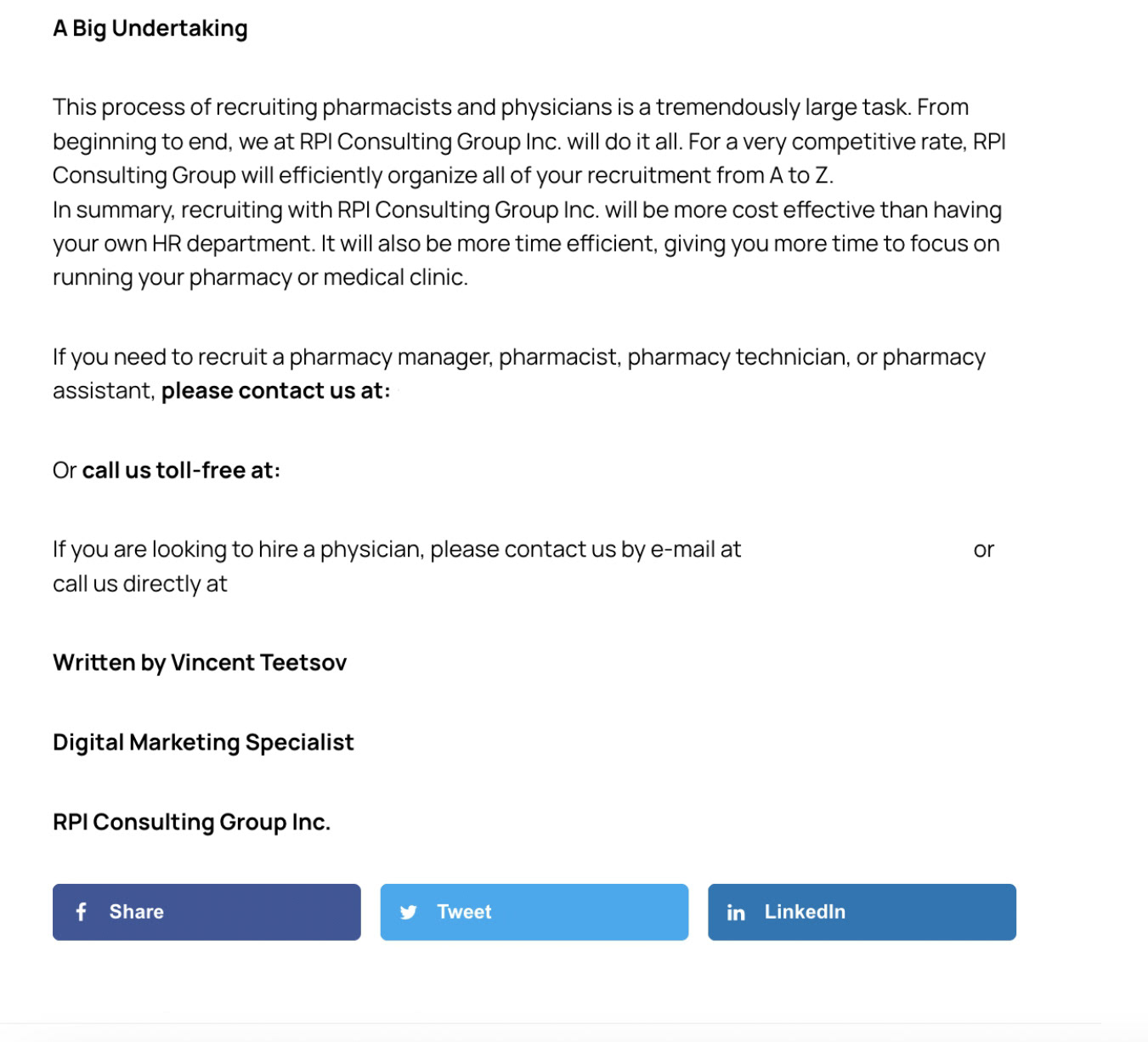Viewport: 1148px width, 1042px height.
Task: Click the line "If you need to recruit"
Action: 518,357
